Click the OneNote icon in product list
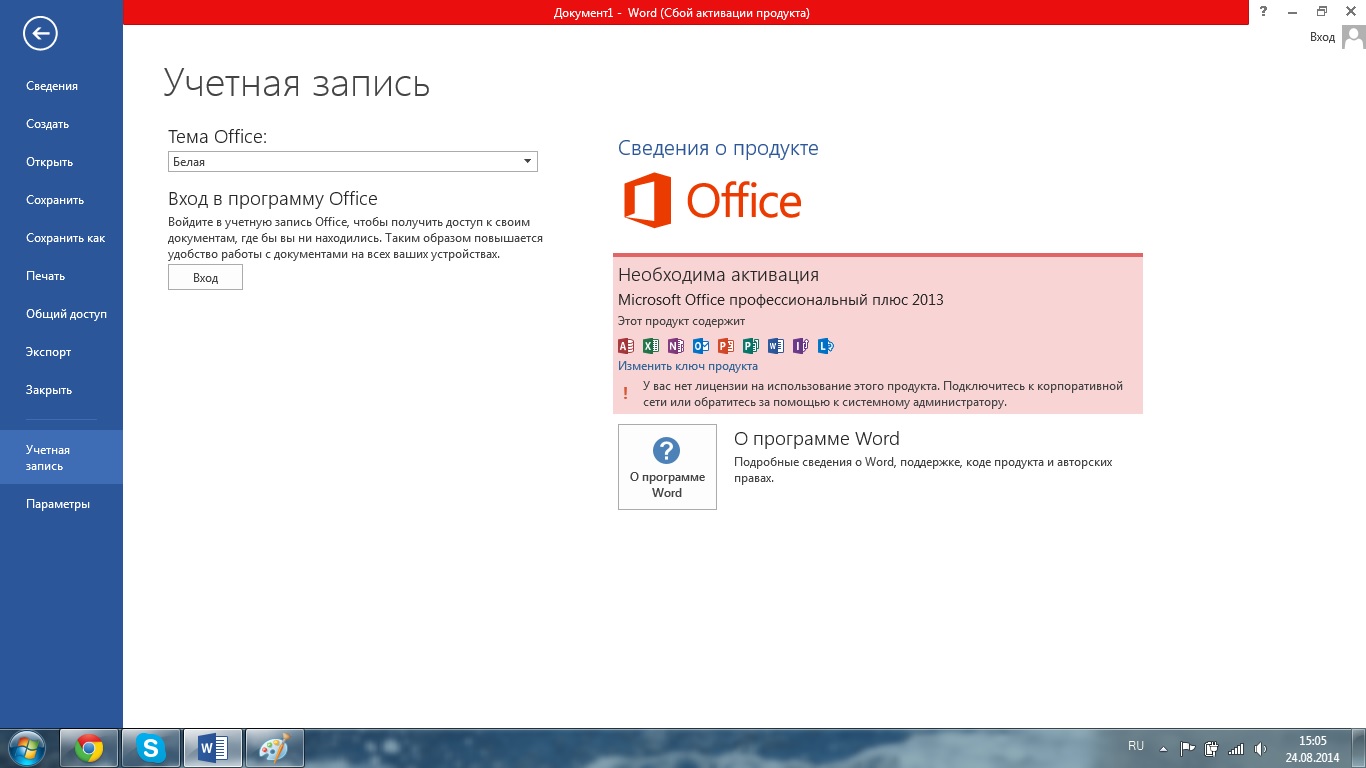 tap(676, 346)
